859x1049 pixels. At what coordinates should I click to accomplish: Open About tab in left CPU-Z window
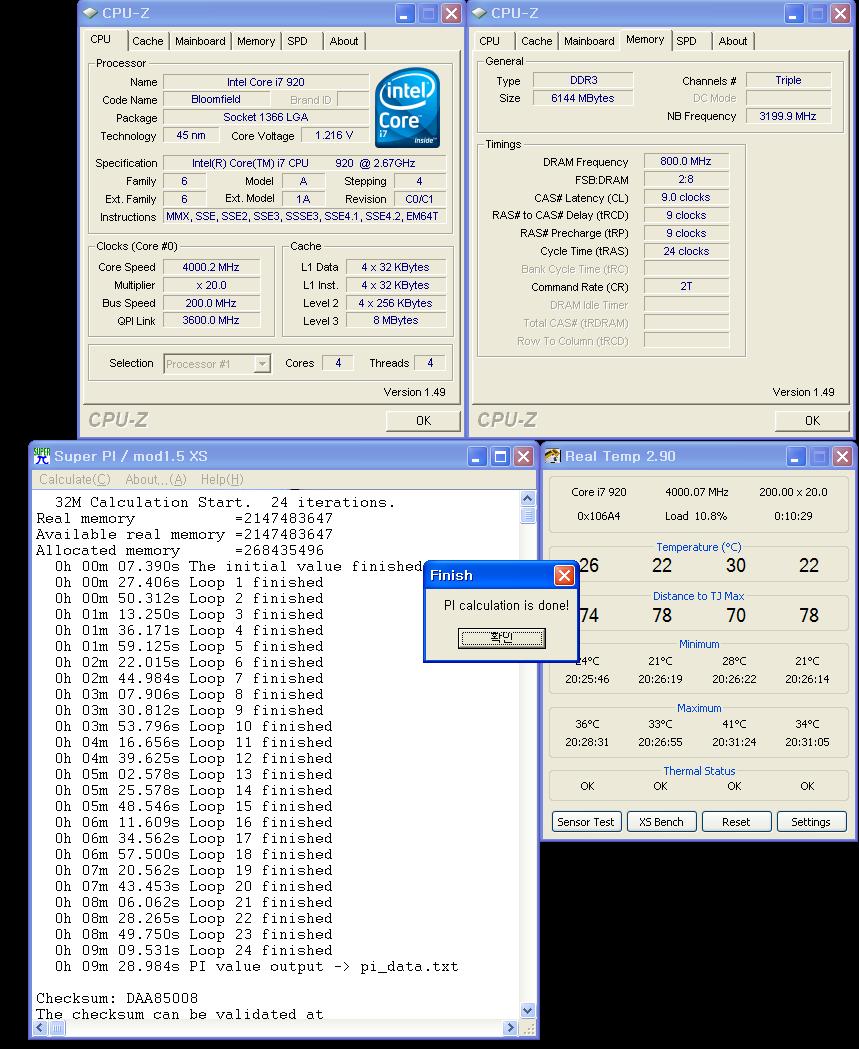pyautogui.click(x=344, y=41)
